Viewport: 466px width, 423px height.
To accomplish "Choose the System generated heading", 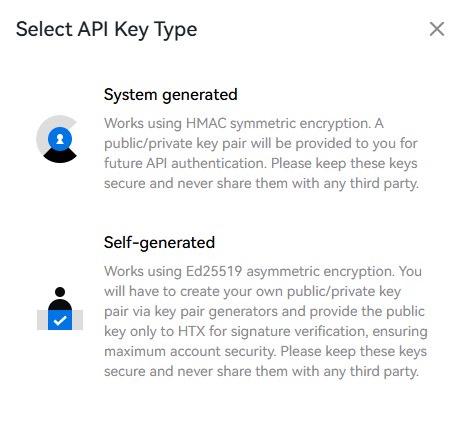I will [171, 95].
